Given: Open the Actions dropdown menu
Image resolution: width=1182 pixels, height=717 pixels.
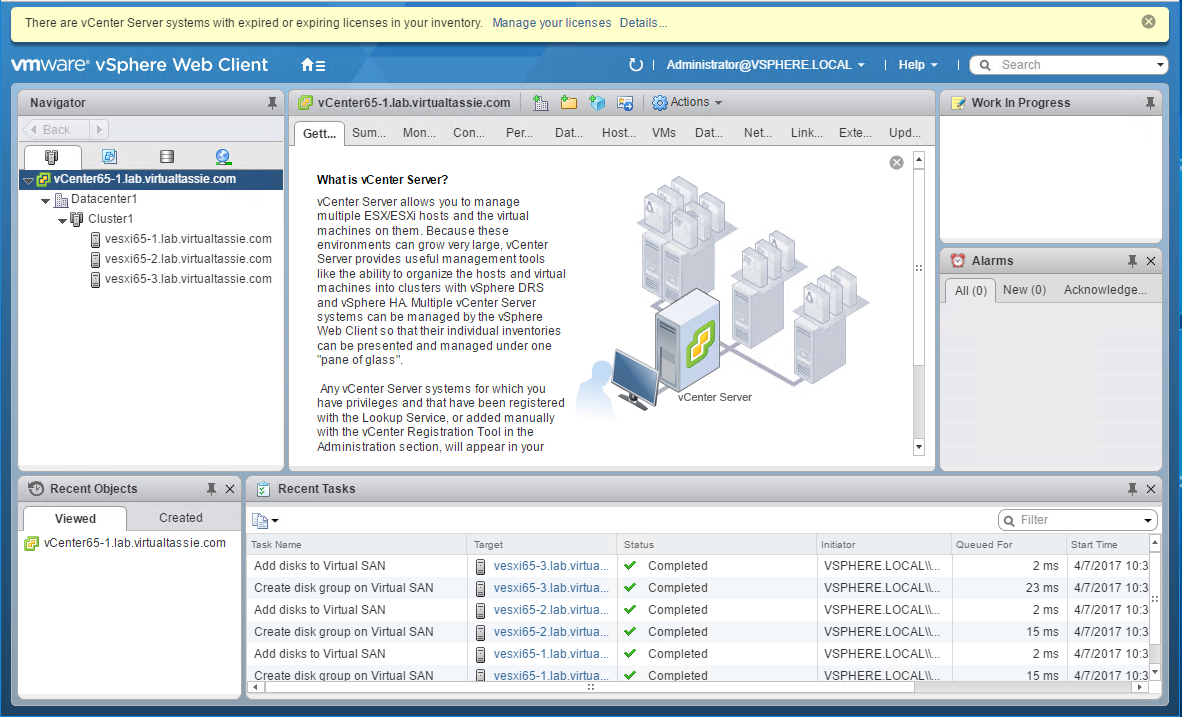Looking at the screenshot, I should (687, 103).
